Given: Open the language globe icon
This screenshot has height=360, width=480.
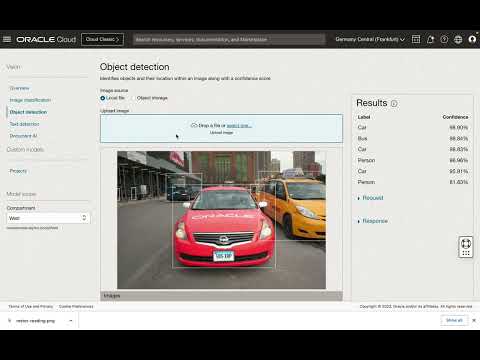Looking at the screenshot, I should tap(458, 39).
